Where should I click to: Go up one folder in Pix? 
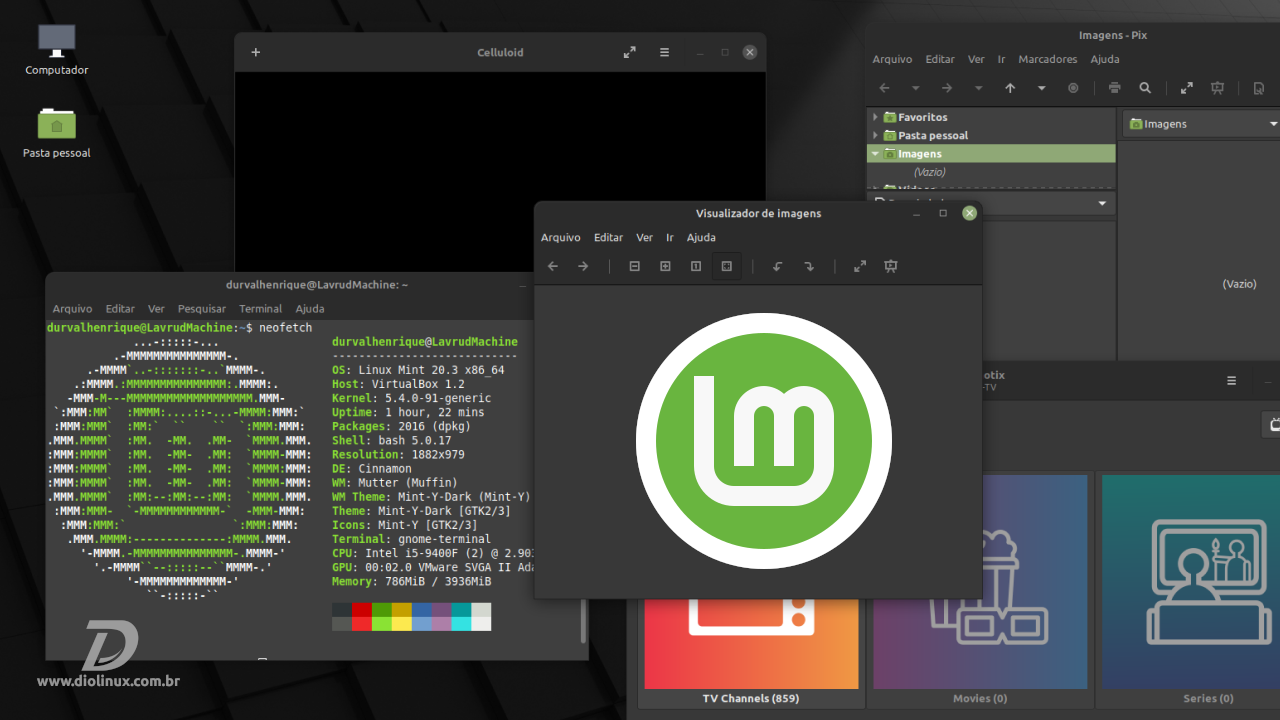[x=1010, y=88]
